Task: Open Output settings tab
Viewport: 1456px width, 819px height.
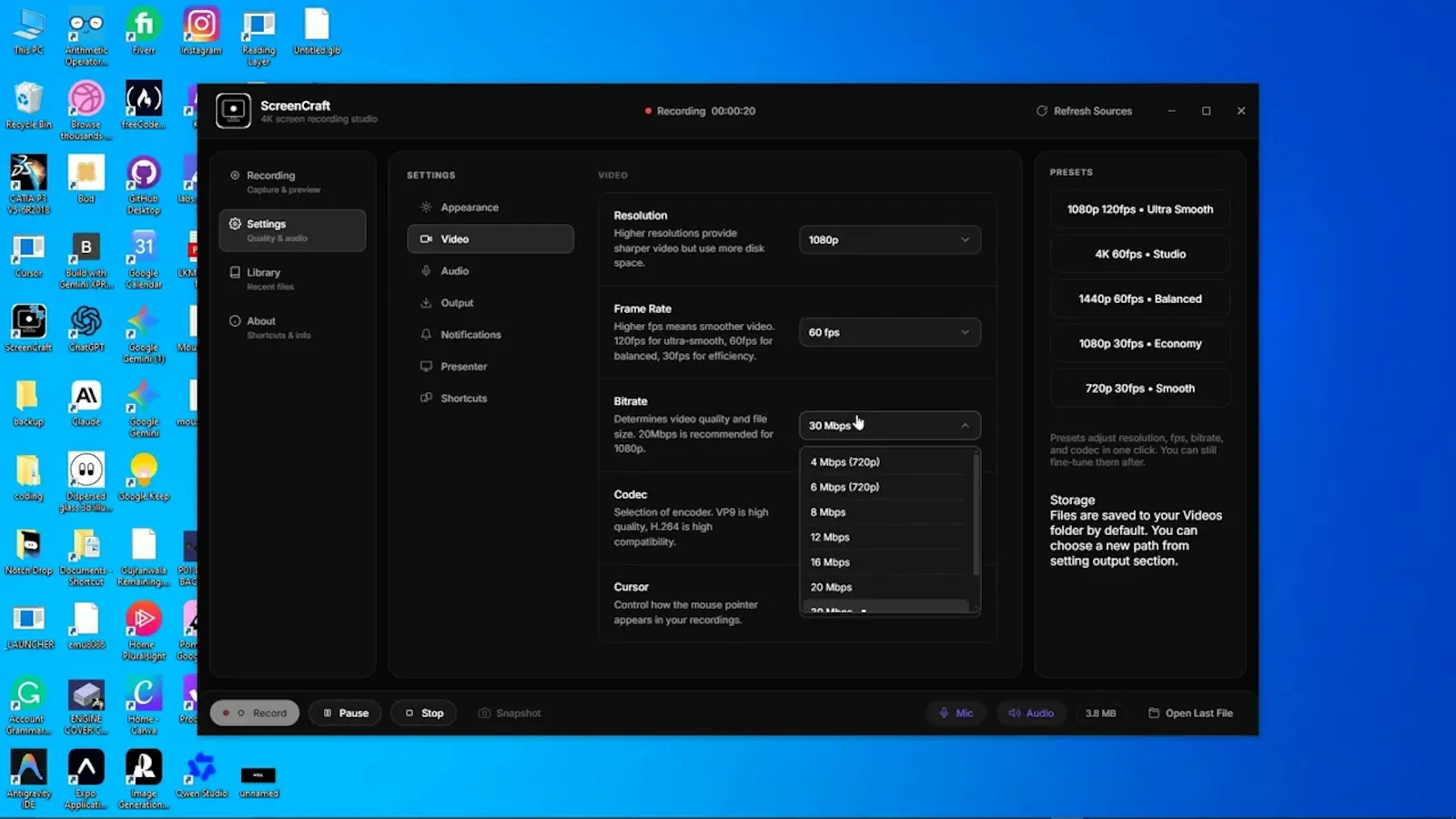Action: pos(490,303)
